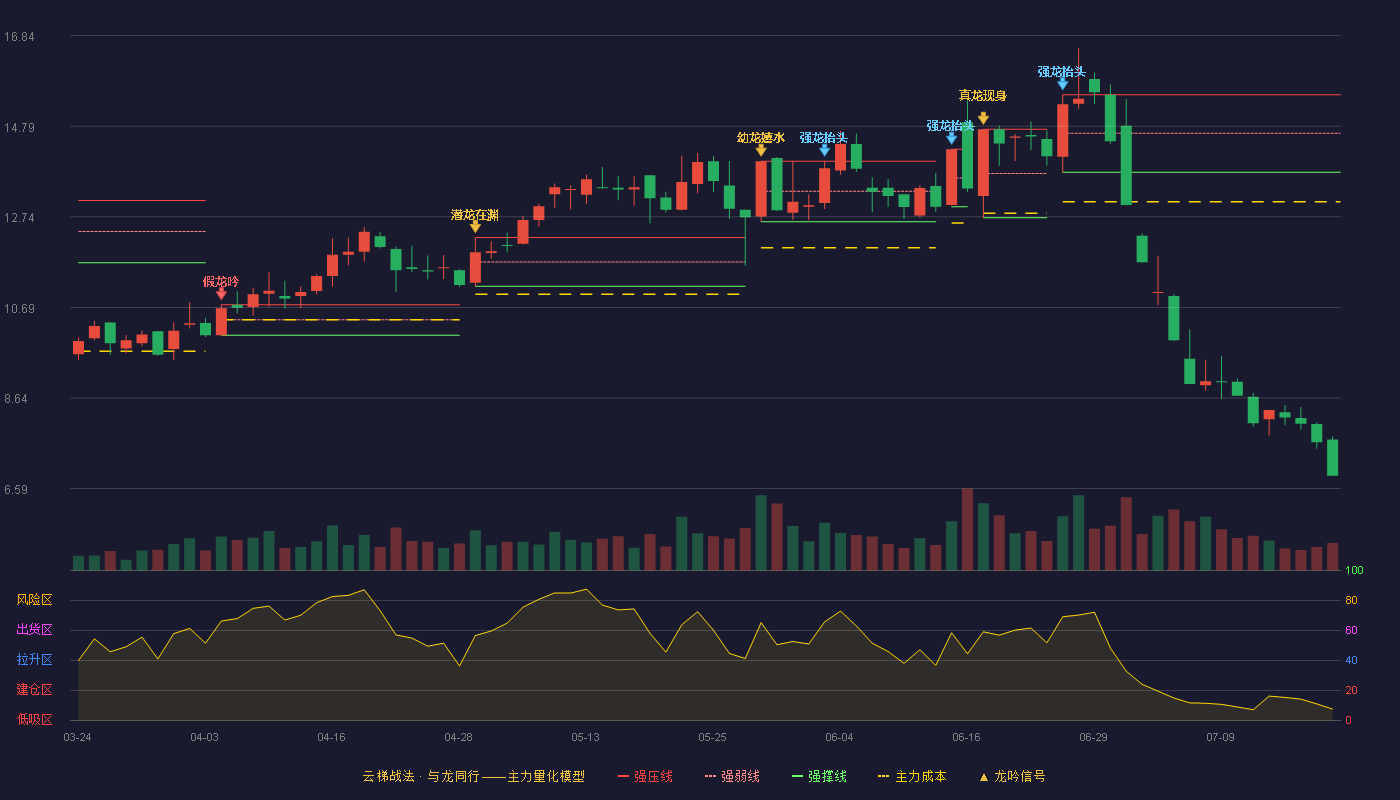Select the 出货区 zone label
Viewport: 1400px width, 800px height.
[34, 630]
